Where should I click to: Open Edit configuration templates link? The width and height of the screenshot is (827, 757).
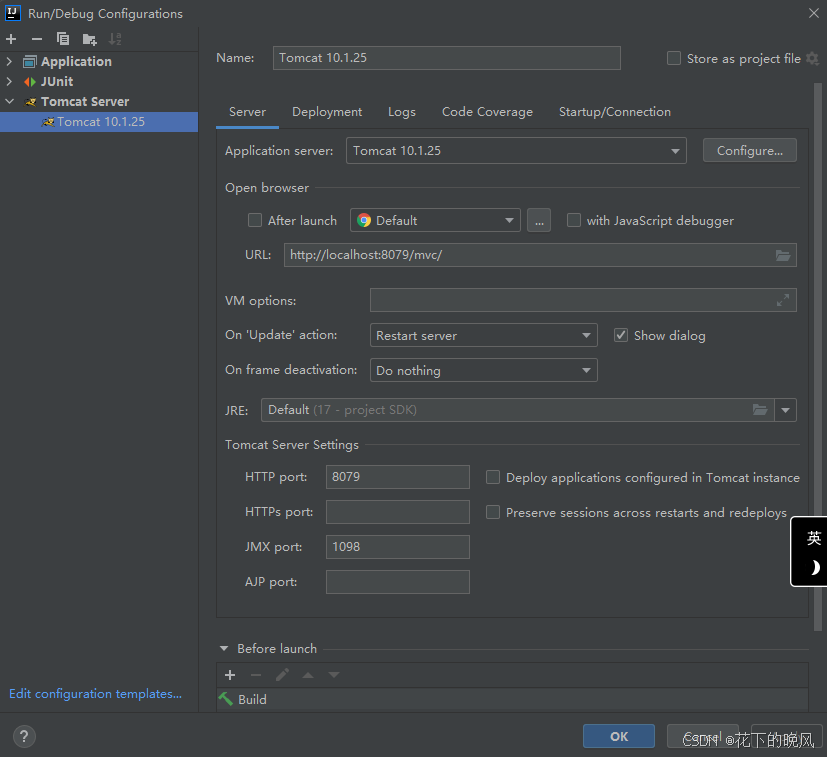[95, 694]
